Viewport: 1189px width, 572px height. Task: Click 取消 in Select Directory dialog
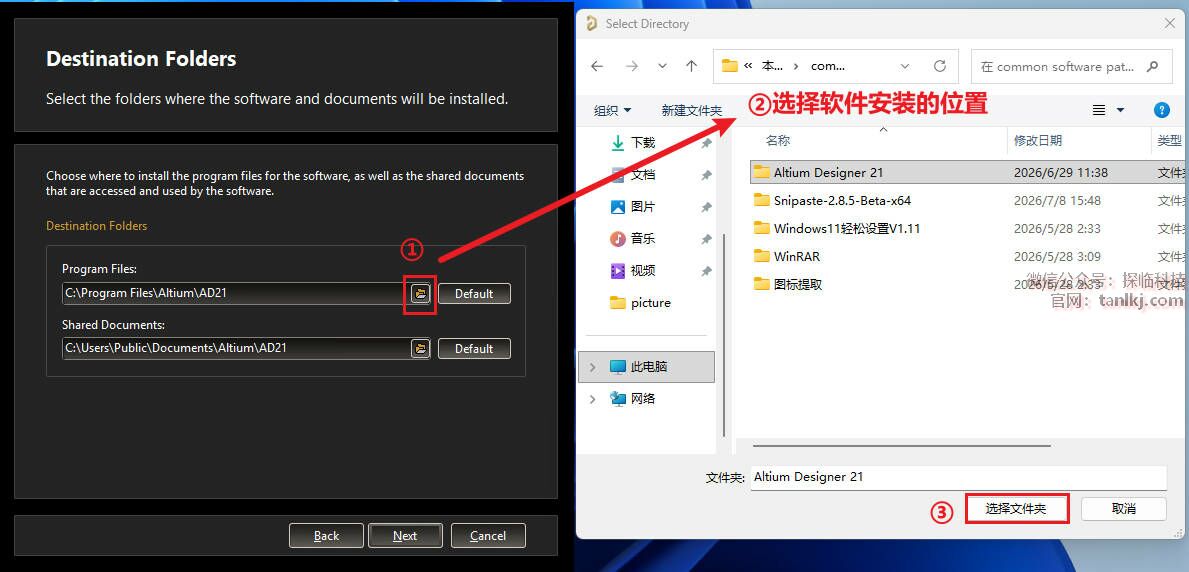(1124, 508)
